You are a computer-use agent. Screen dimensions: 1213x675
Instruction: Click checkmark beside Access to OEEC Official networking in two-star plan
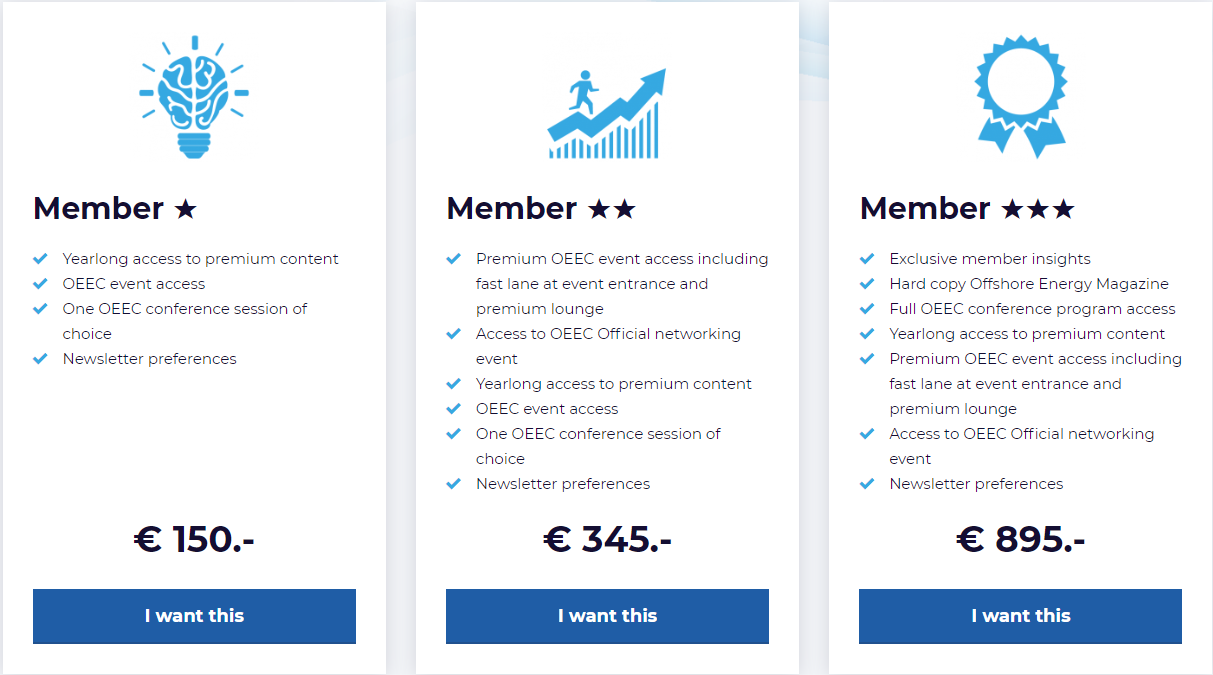(454, 334)
